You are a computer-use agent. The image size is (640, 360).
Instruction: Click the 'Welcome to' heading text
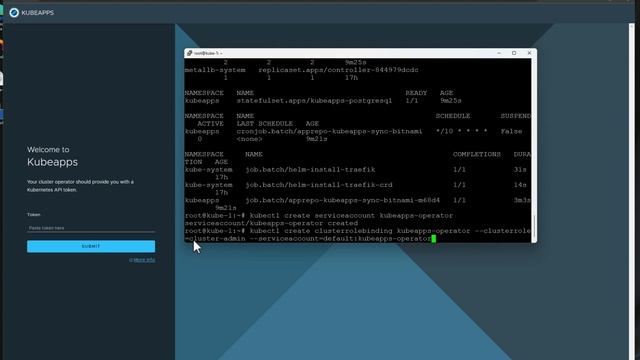[x=48, y=149]
